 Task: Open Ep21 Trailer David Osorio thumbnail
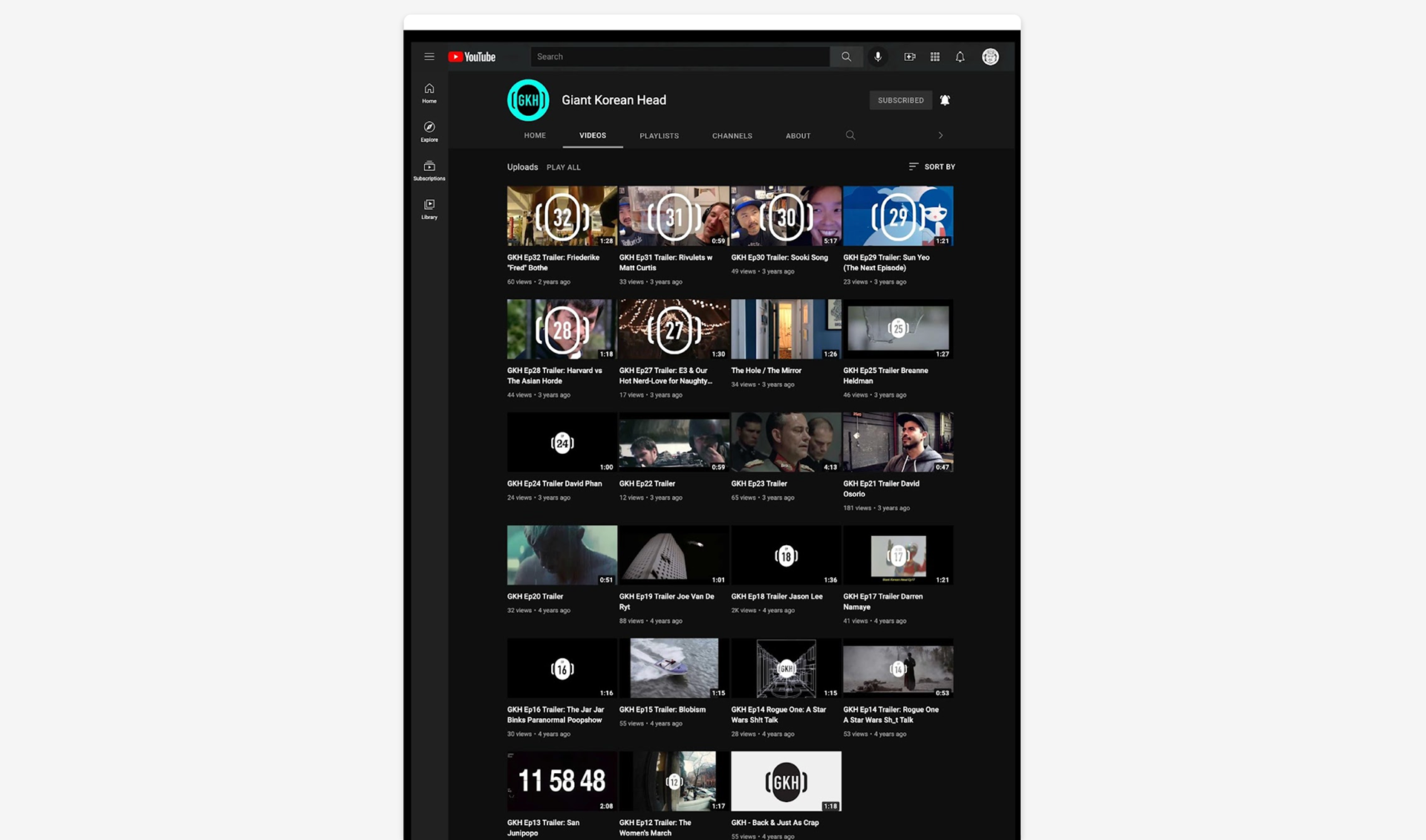898,442
